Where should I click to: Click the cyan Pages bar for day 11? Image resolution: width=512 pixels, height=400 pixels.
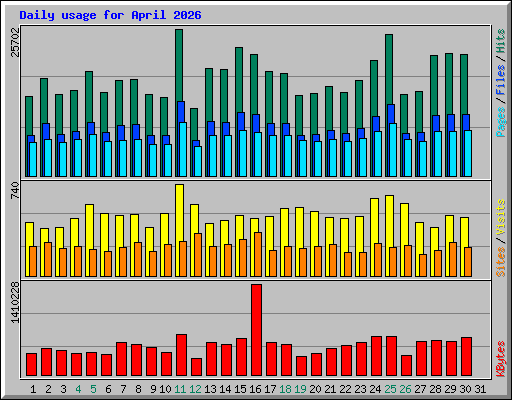coord(183,149)
